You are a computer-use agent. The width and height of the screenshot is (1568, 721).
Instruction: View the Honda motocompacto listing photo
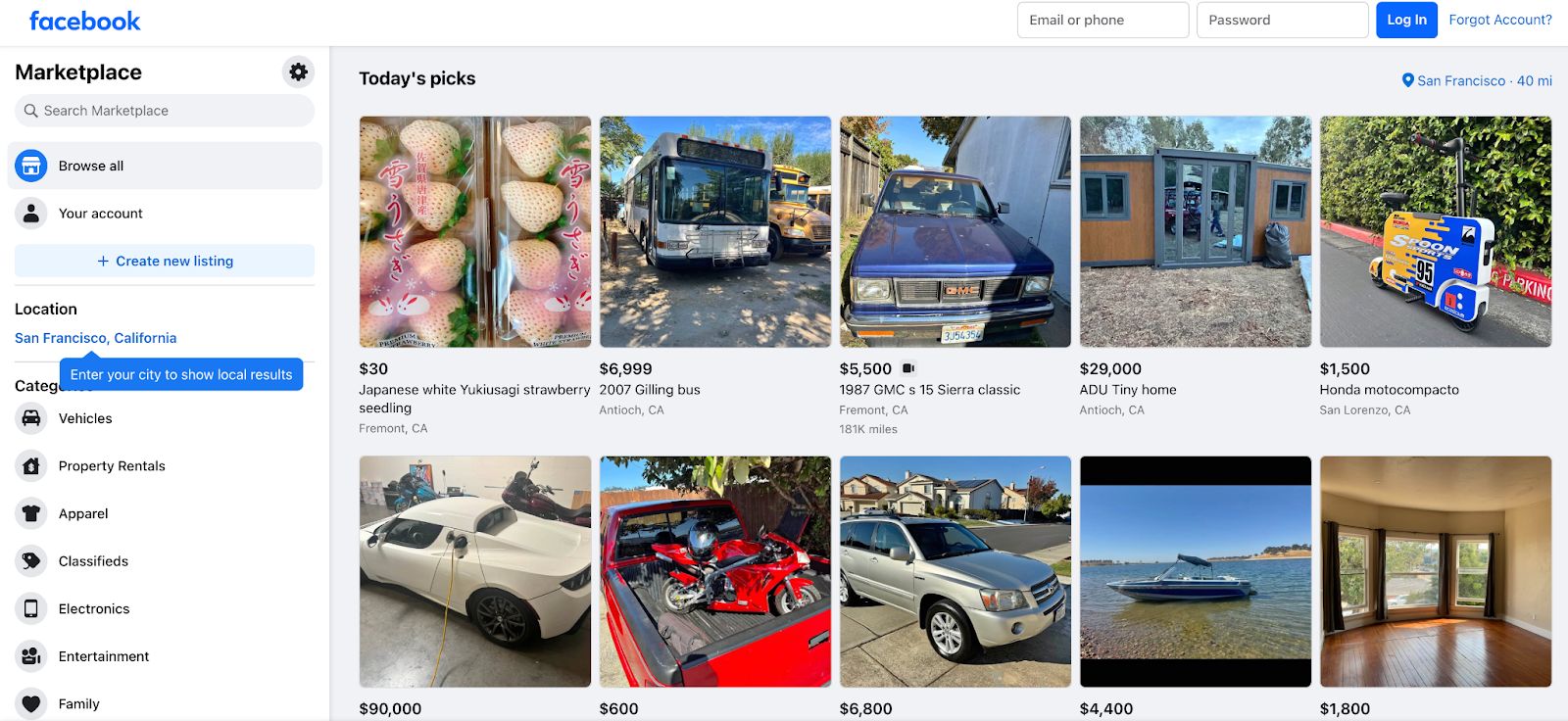click(1434, 231)
